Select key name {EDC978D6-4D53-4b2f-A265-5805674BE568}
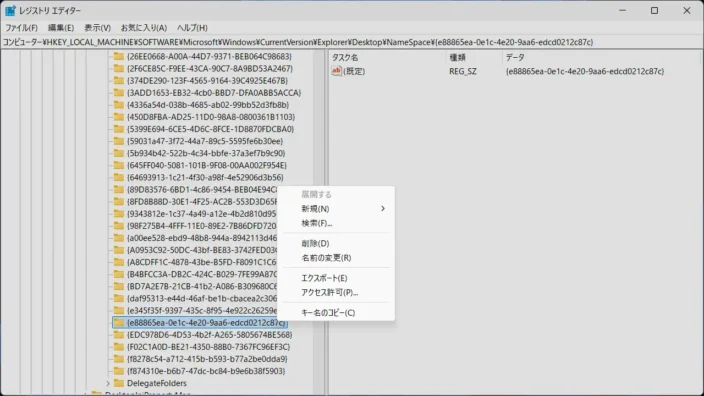Viewport: 704px width, 396px height. (210, 335)
